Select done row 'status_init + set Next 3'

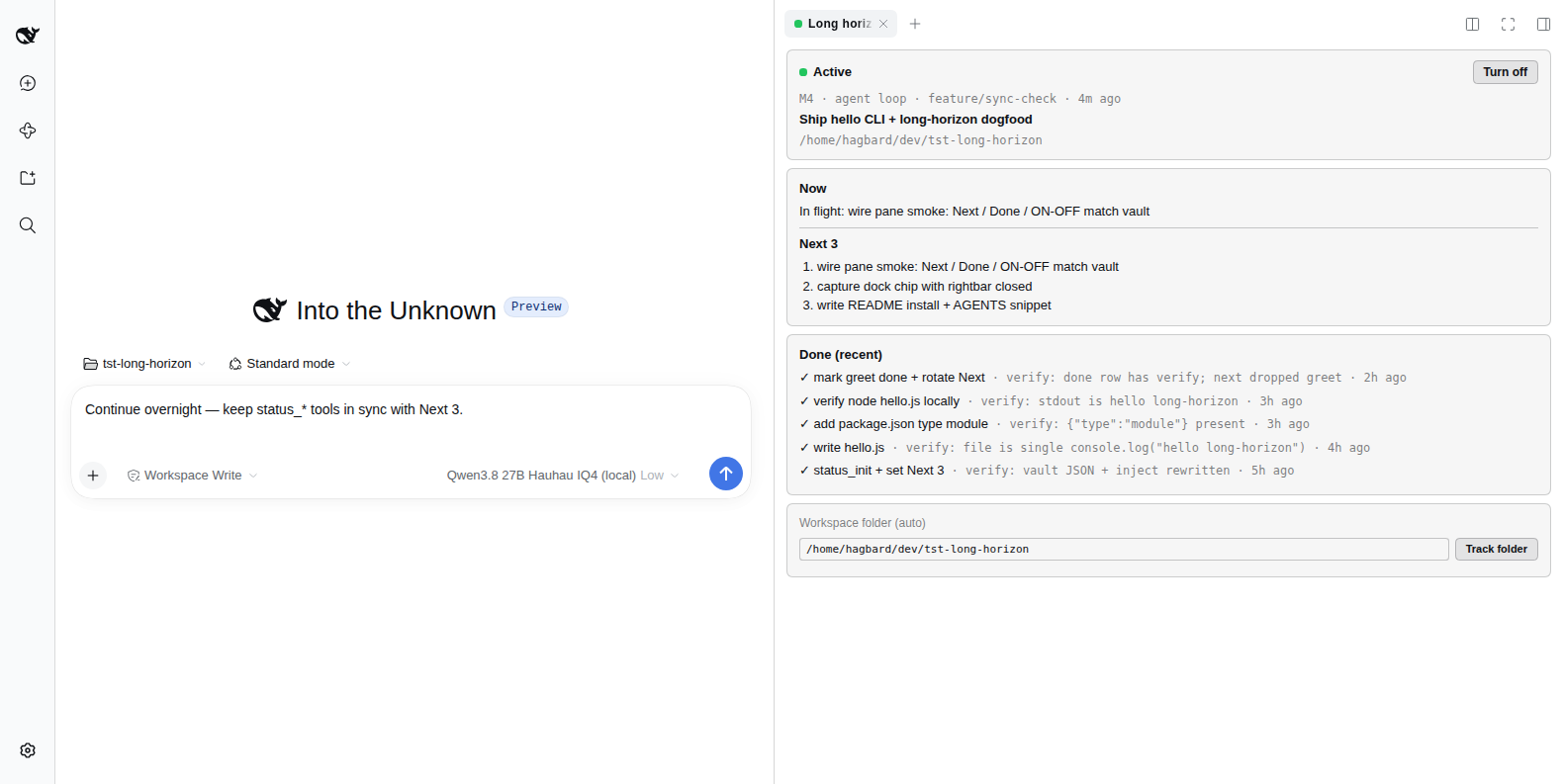pos(1047,471)
